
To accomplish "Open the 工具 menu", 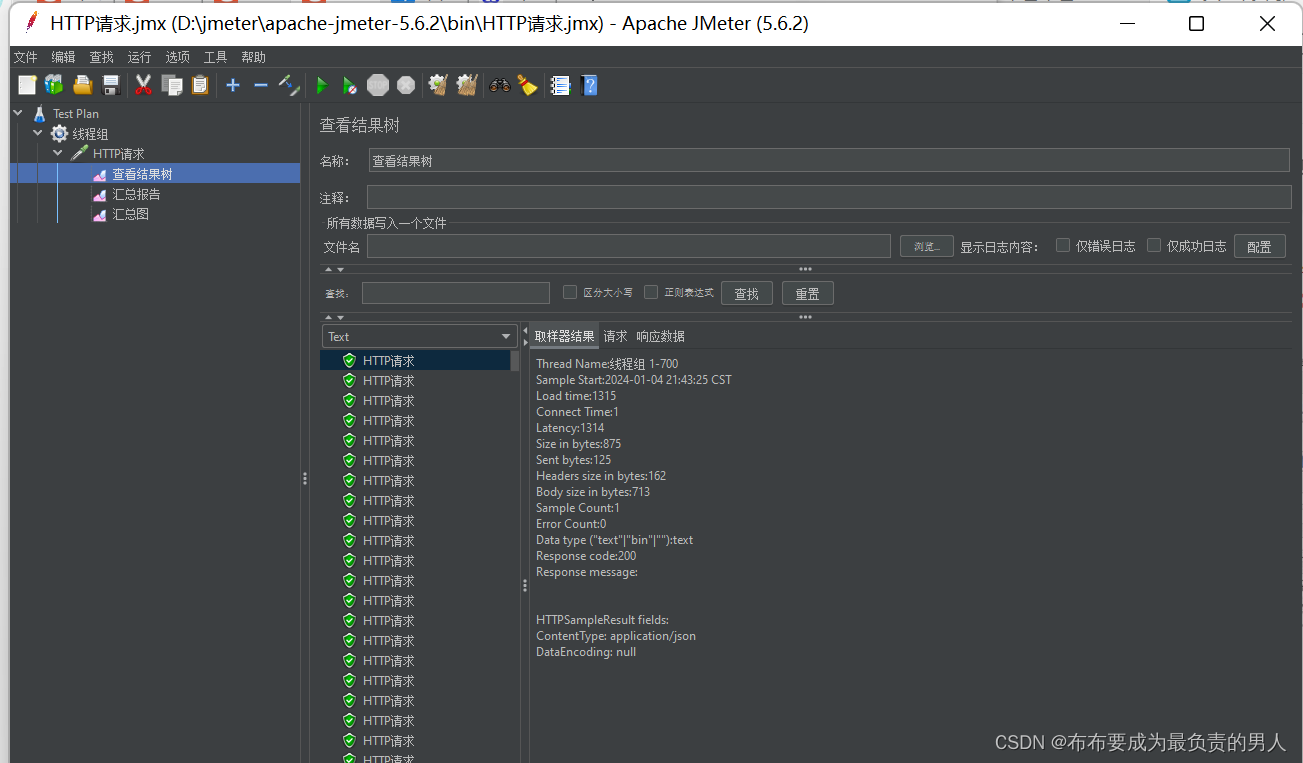I will 215,57.
